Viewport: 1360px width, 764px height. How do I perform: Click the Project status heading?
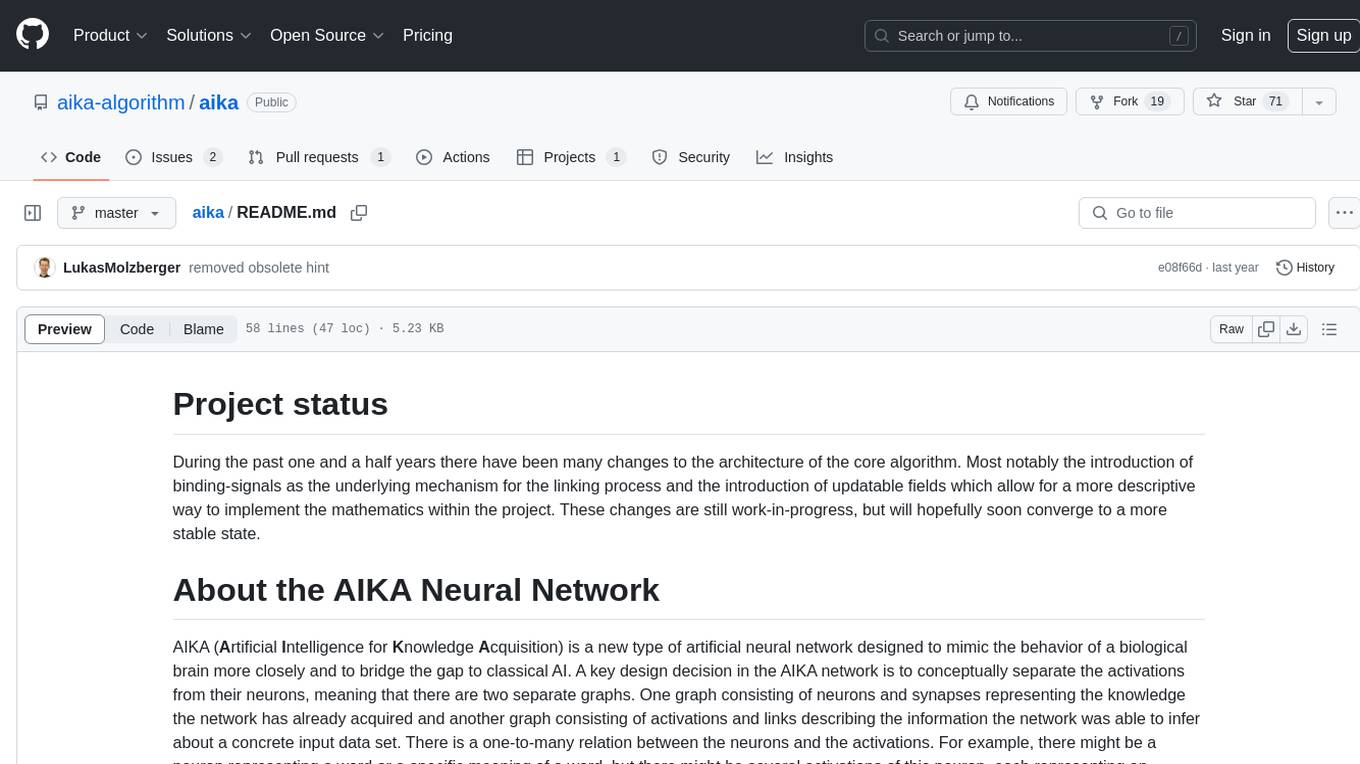coord(280,404)
